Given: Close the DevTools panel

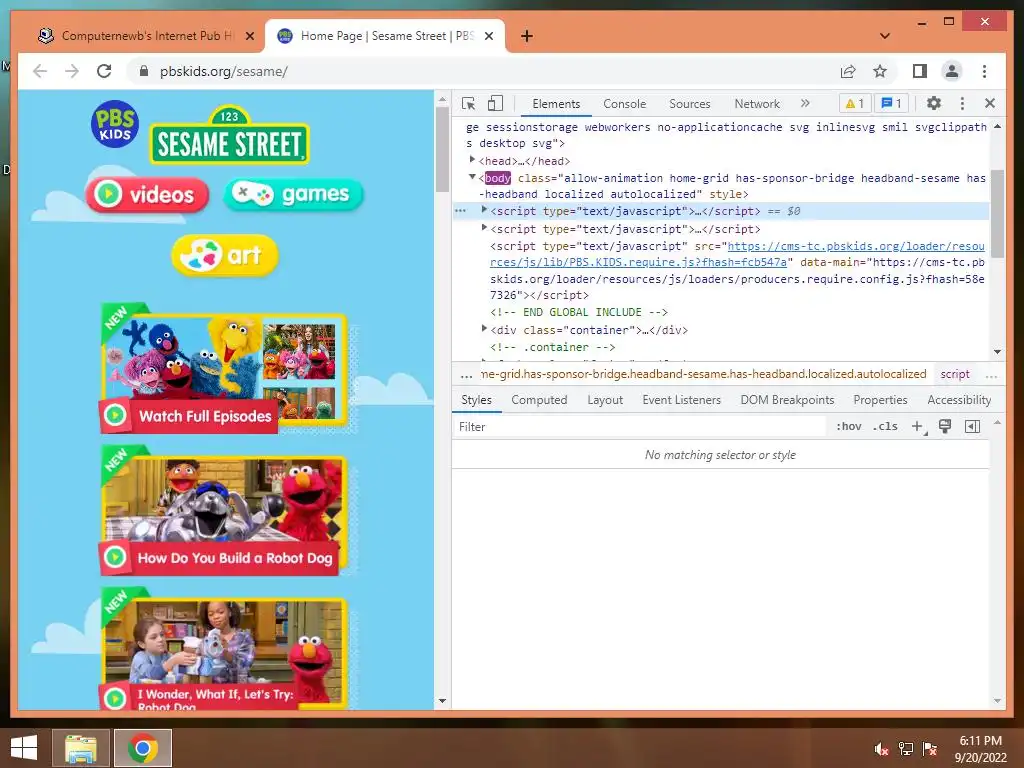Looking at the screenshot, I should [x=989, y=103].
